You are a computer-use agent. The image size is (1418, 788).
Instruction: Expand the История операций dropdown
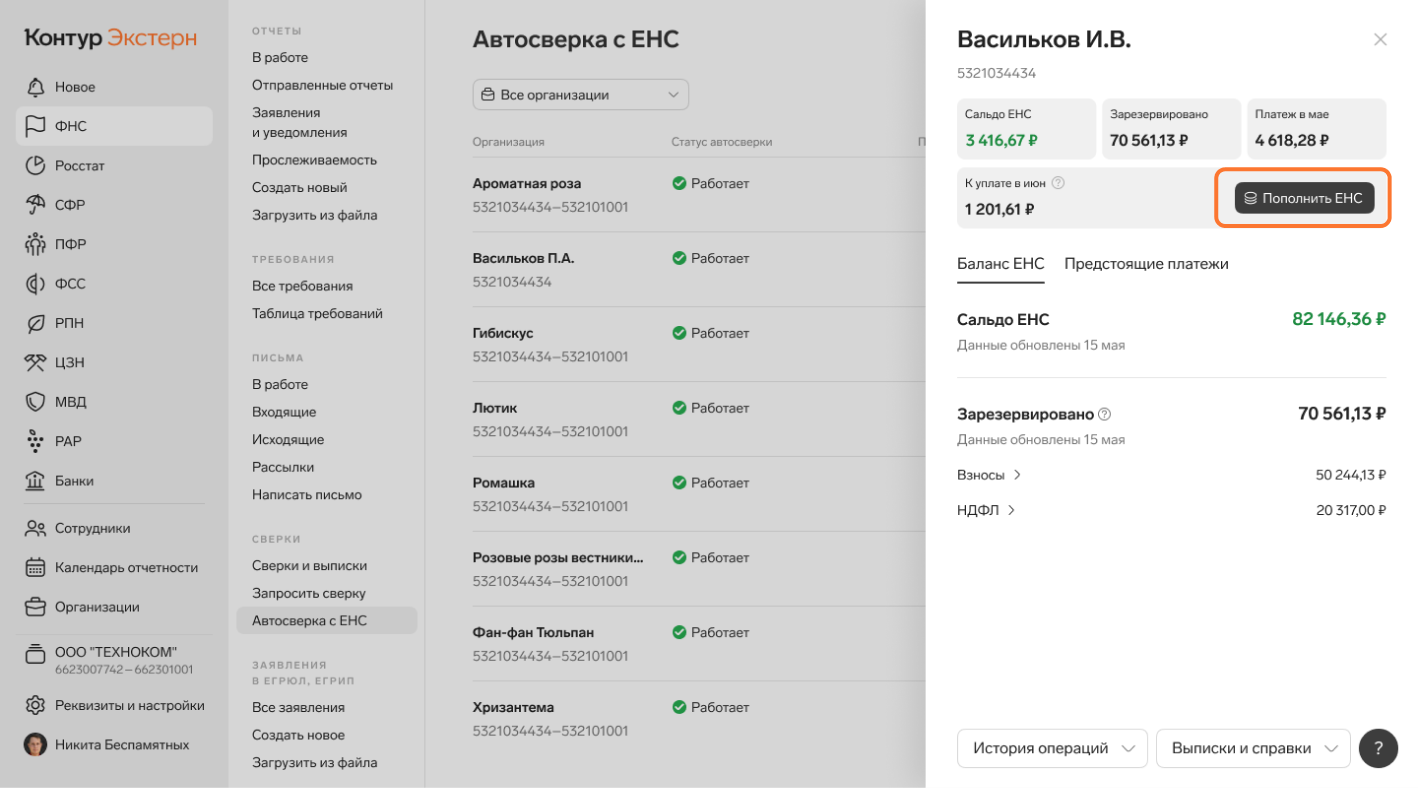click(1052, 748)
